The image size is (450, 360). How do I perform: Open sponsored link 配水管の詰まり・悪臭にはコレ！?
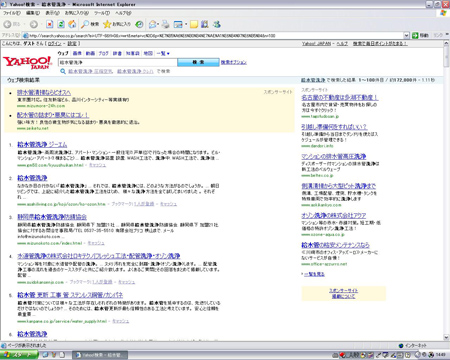(53, 115)
